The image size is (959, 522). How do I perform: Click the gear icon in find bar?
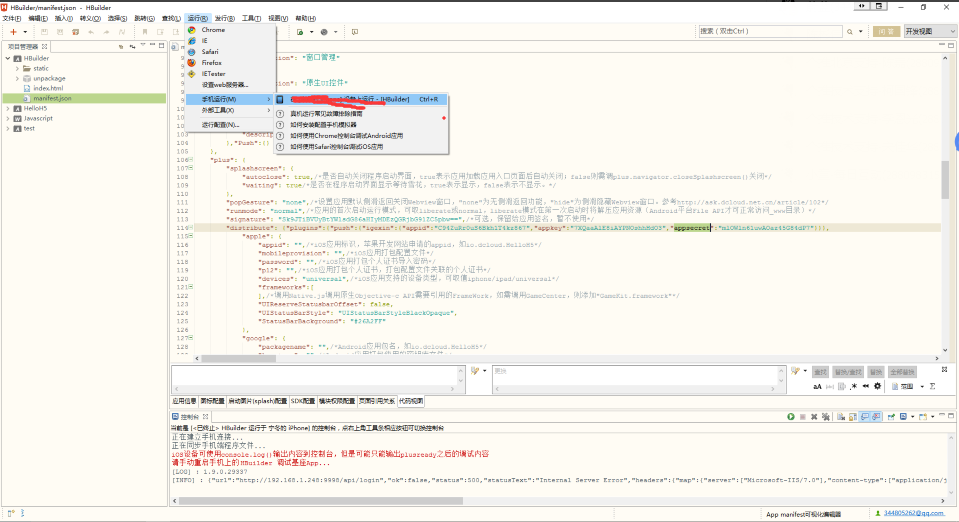point(878,387)
